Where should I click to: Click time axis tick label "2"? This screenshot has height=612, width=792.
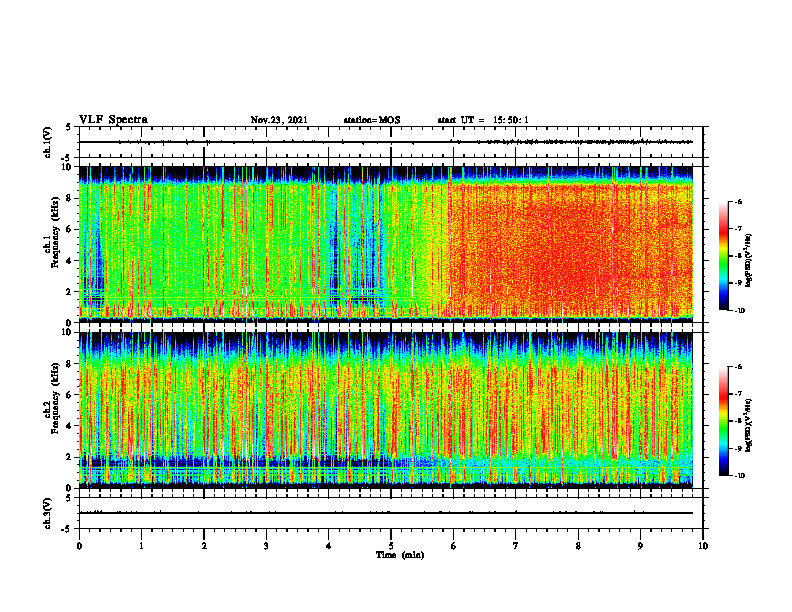(204, 546)
